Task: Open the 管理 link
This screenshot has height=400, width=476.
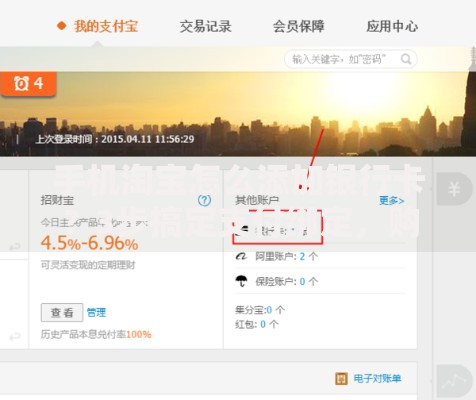Action: point(96,312)
